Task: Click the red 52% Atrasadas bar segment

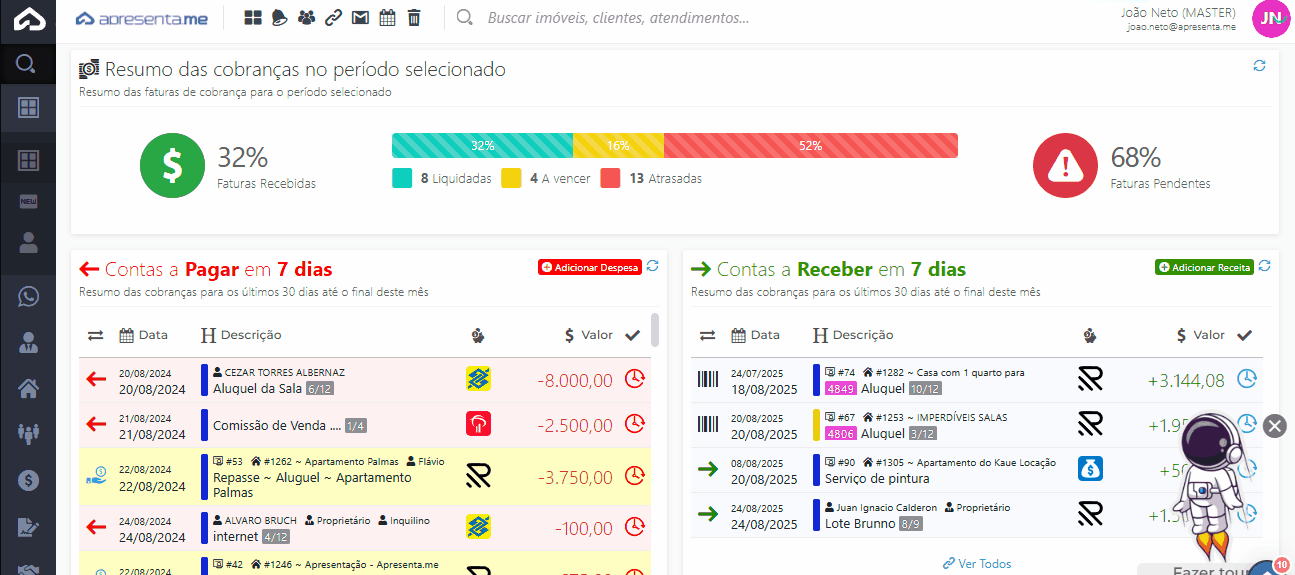Action: (x=810, y=146)
